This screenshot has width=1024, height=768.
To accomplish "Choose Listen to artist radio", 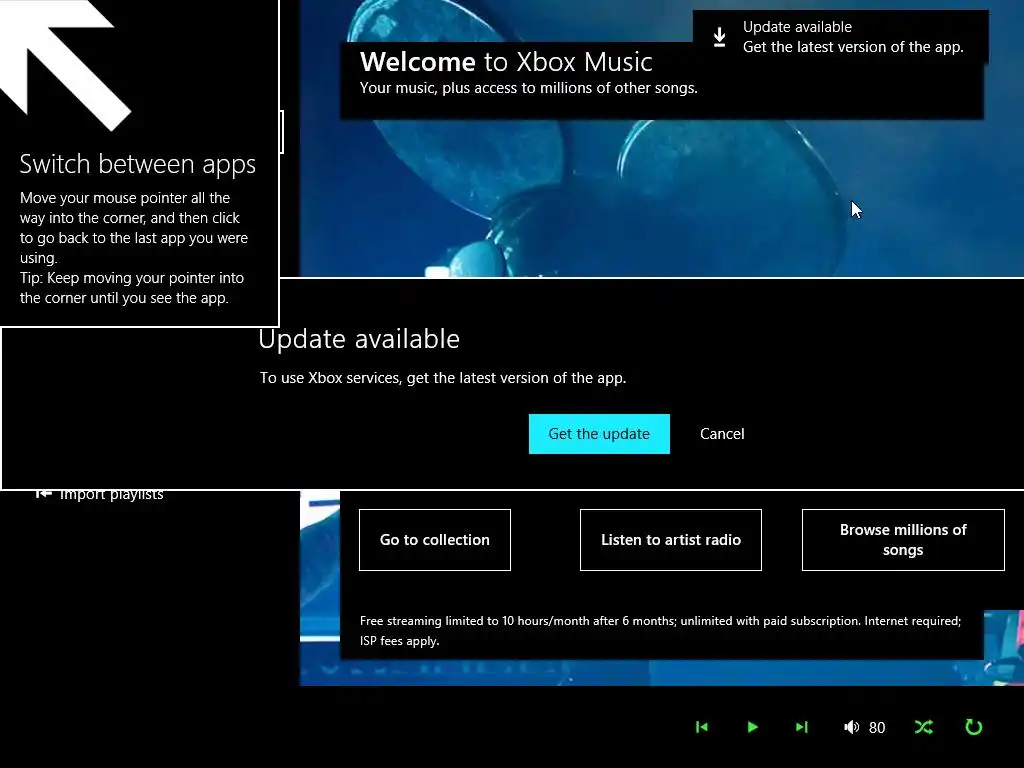I will point(671,539).
